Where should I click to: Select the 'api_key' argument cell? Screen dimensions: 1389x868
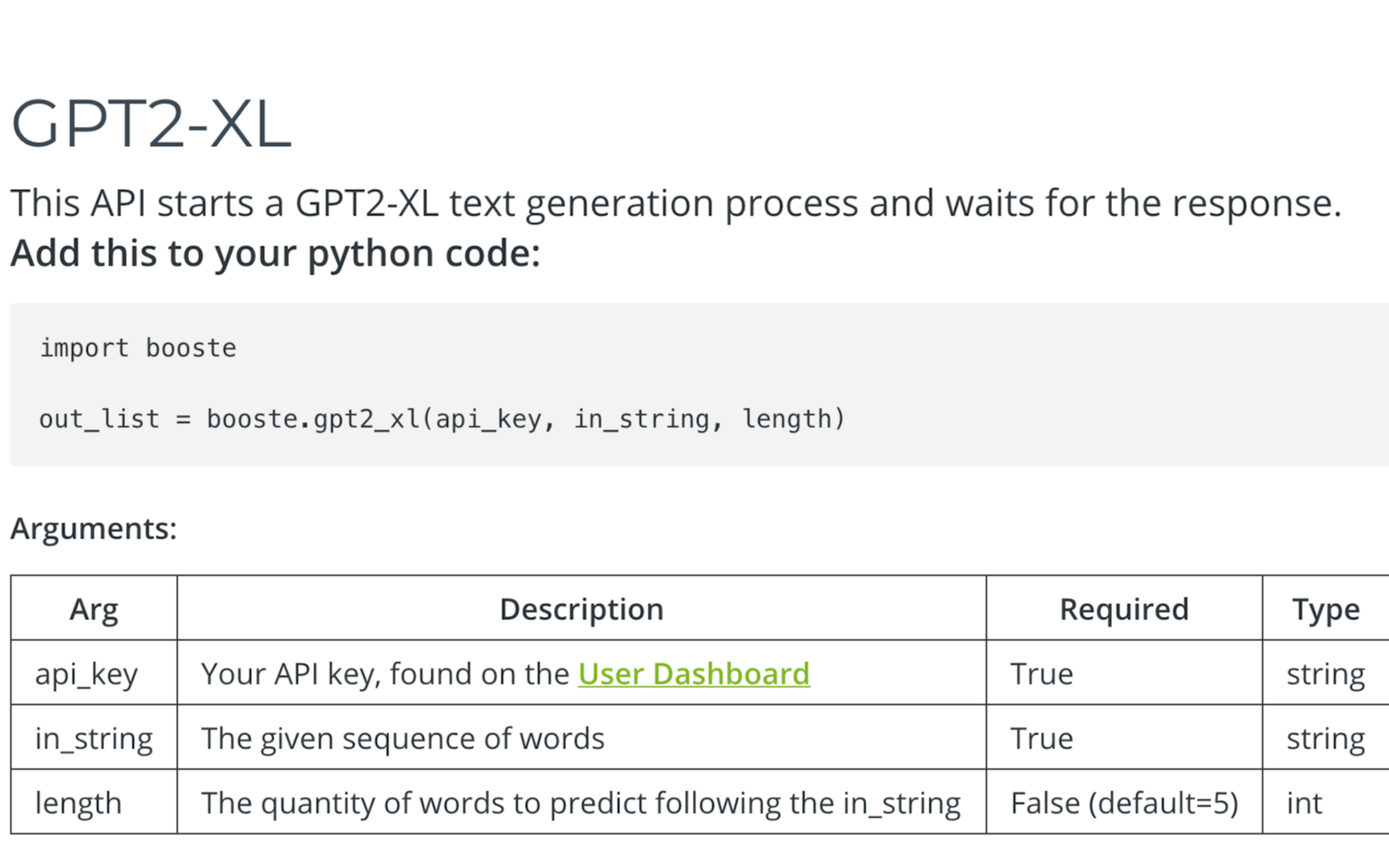pyautogui.click(x=87, y=674)
